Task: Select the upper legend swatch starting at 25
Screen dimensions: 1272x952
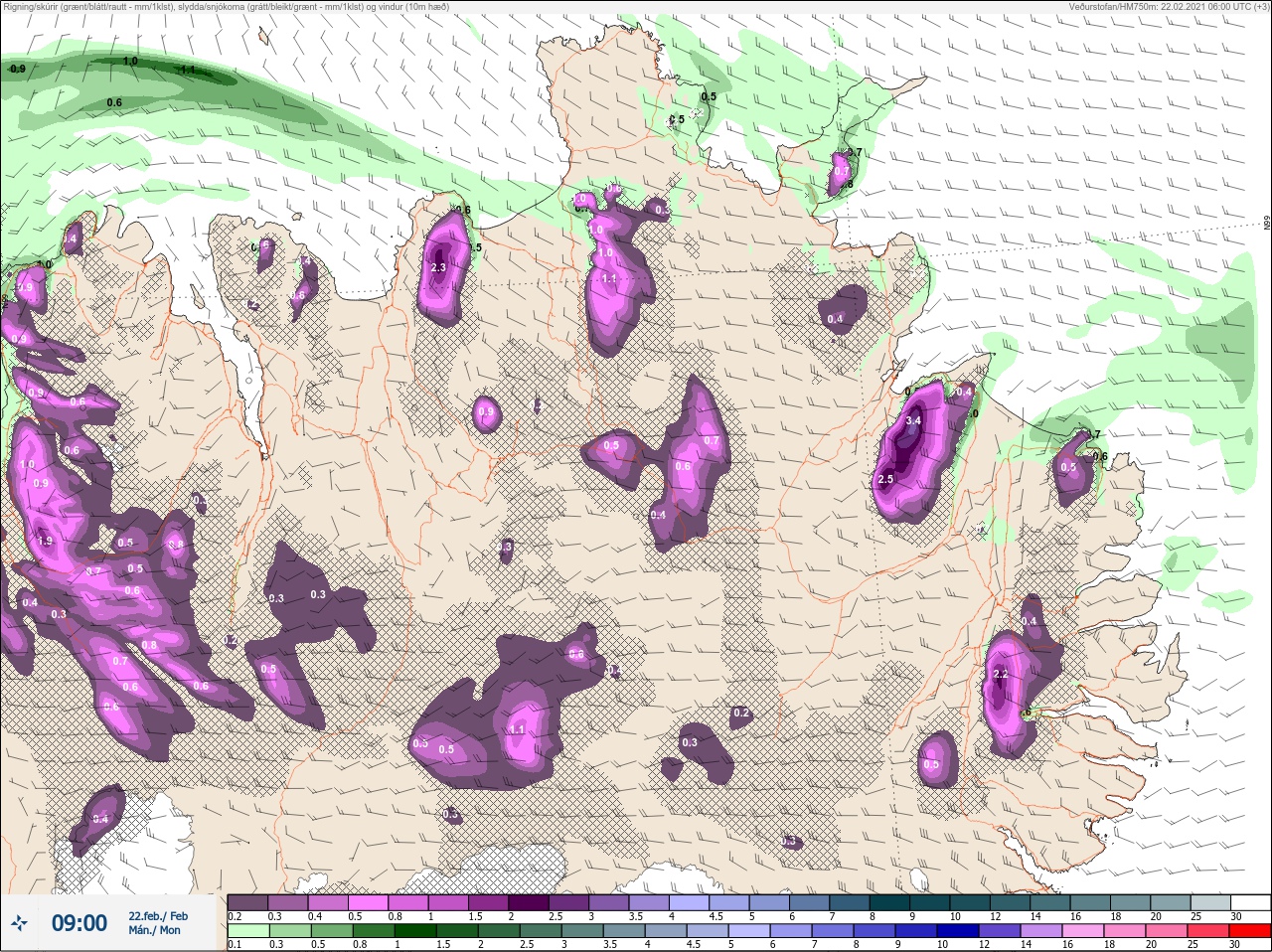Action: coord(1210,902)
